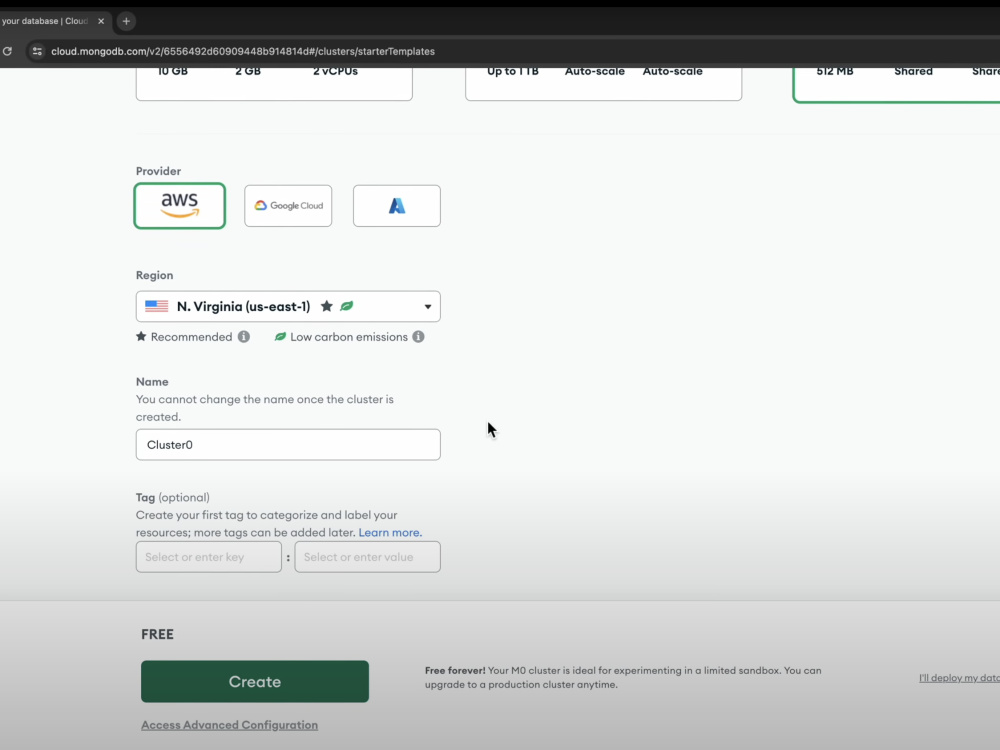Select the 'your database | Cloud' tab
The width and height of the screenshot is (1000, 750).
[54, 21]
